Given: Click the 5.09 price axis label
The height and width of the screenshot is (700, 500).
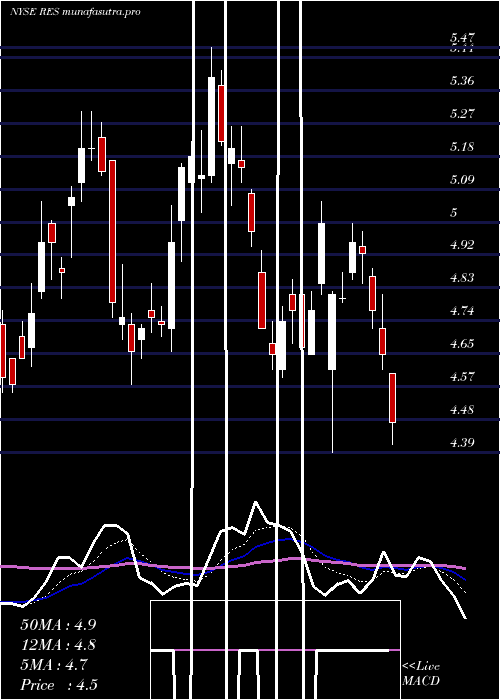Looking at the screenshot, I should click(462, 179).
